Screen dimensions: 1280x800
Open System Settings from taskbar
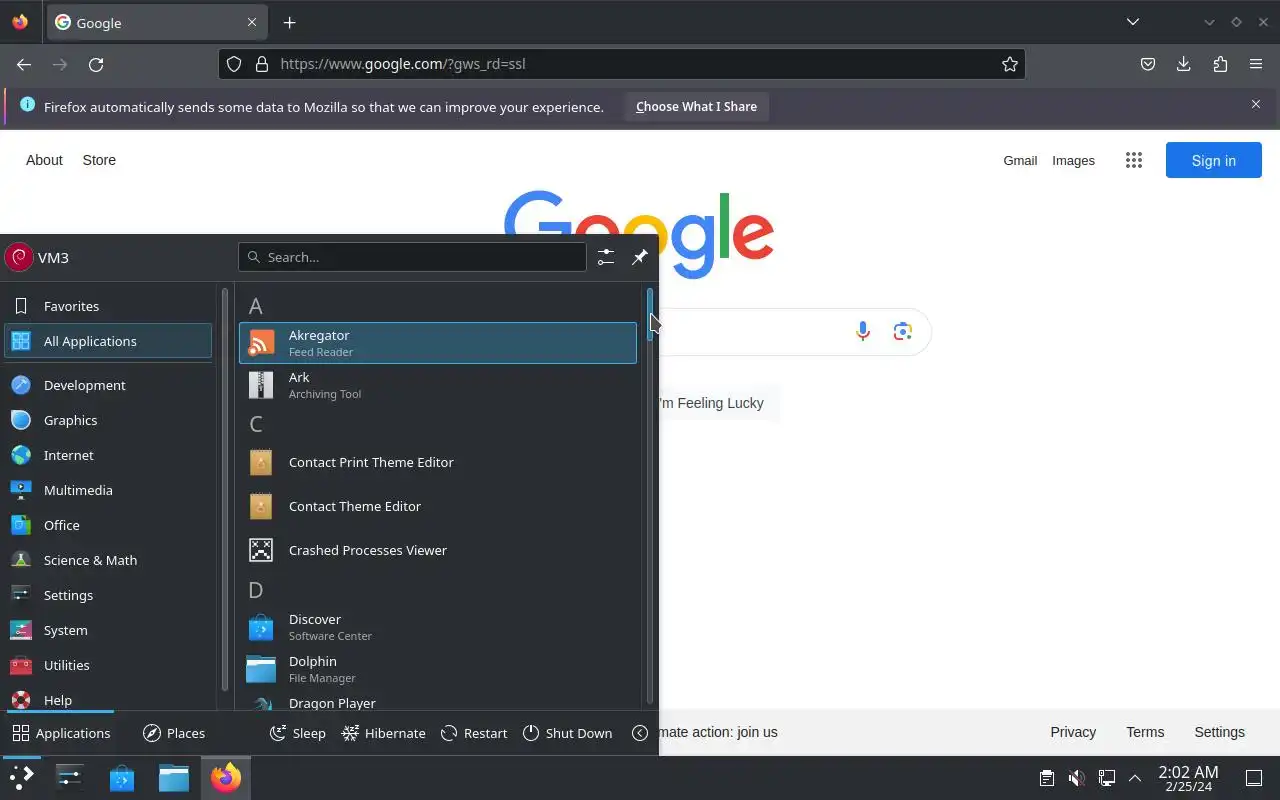pos(70,778)
